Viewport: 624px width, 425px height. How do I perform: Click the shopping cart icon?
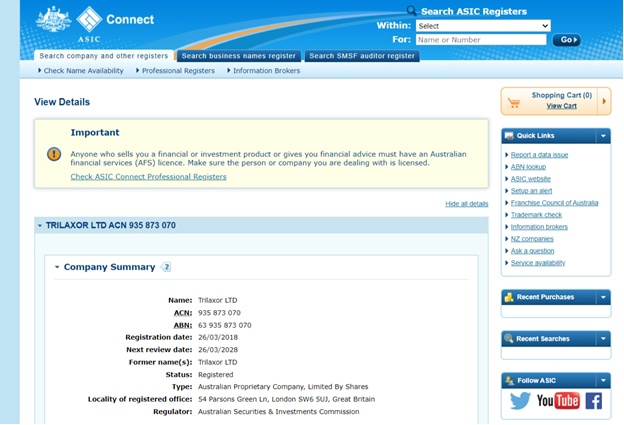click(x=514, y=103)
